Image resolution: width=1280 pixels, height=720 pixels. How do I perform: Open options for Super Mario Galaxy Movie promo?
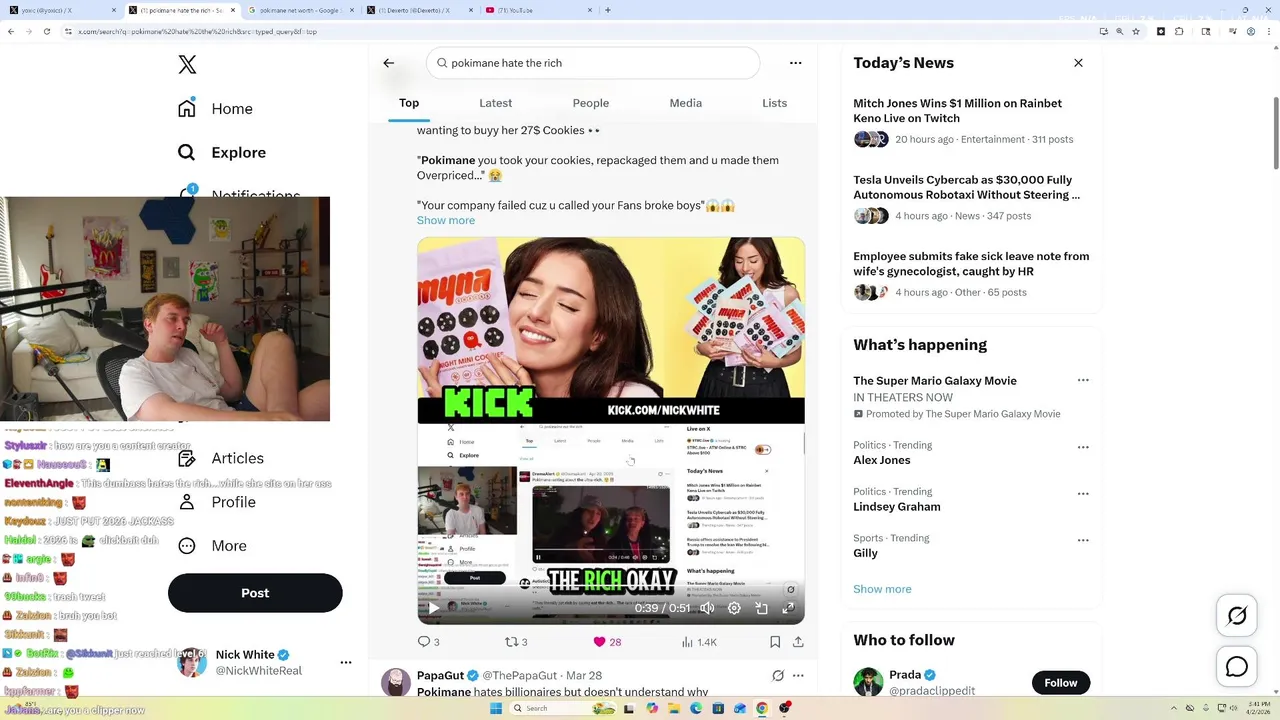1083,381
